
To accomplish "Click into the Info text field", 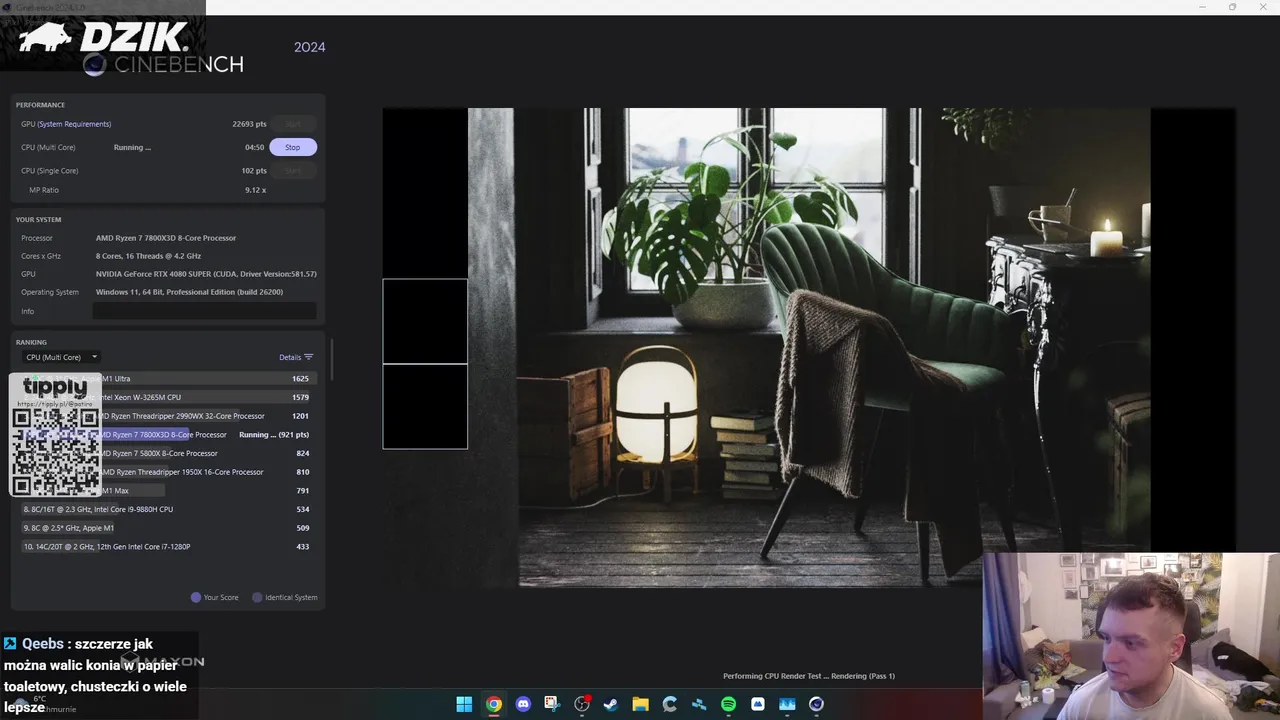I will pos(204,311).
